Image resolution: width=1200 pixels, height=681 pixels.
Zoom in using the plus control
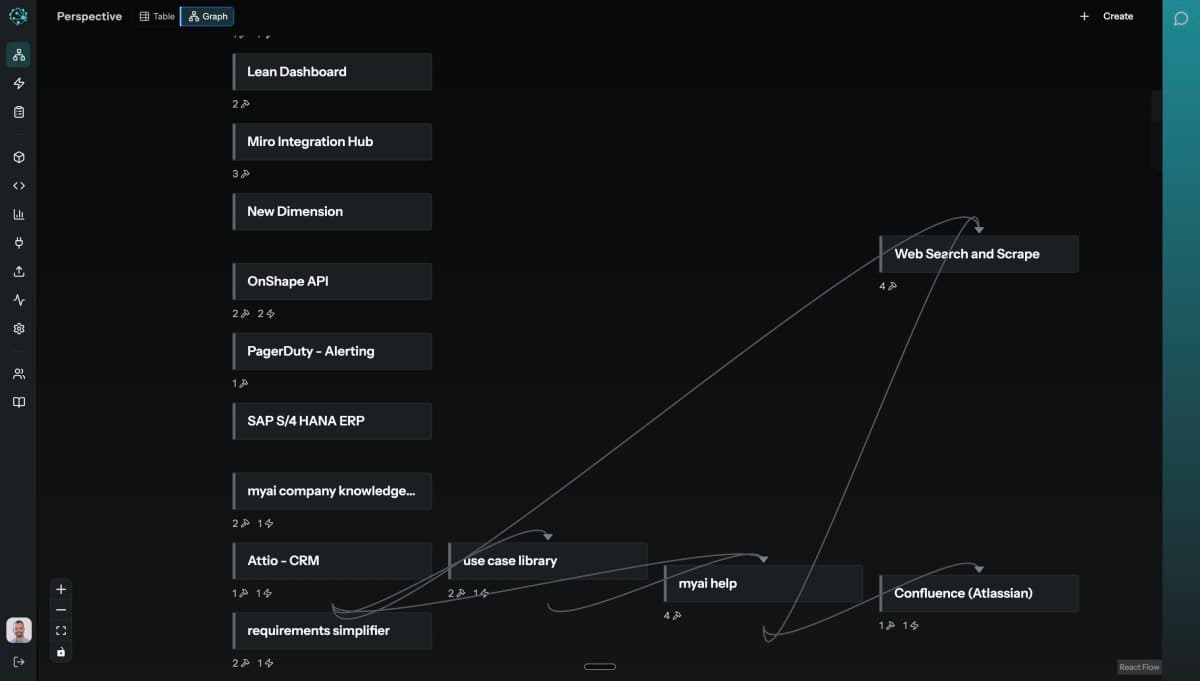coord(60,589)
